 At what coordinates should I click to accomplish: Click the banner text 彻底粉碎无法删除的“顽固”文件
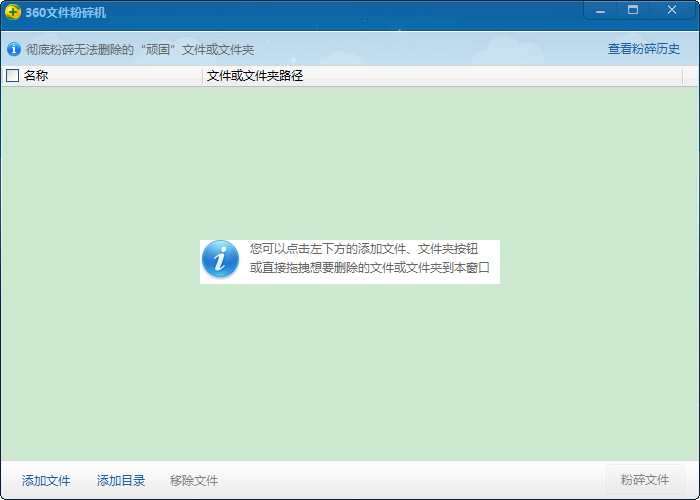[140, 49]
